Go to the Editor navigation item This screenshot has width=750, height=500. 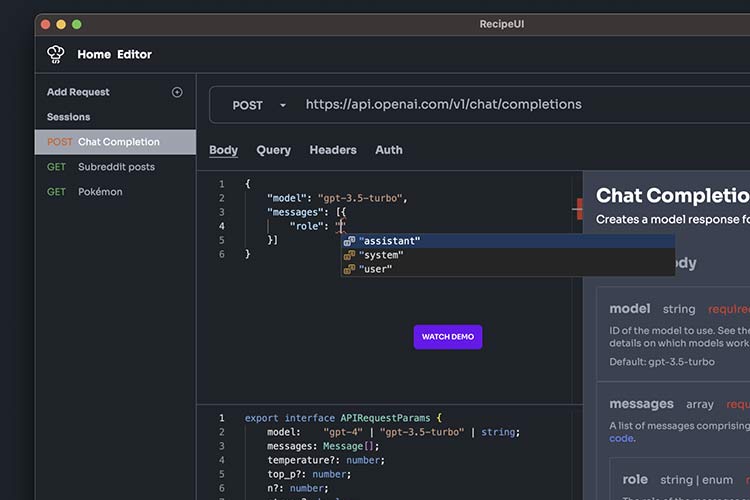pyautogui.click(x=134, y=54)
